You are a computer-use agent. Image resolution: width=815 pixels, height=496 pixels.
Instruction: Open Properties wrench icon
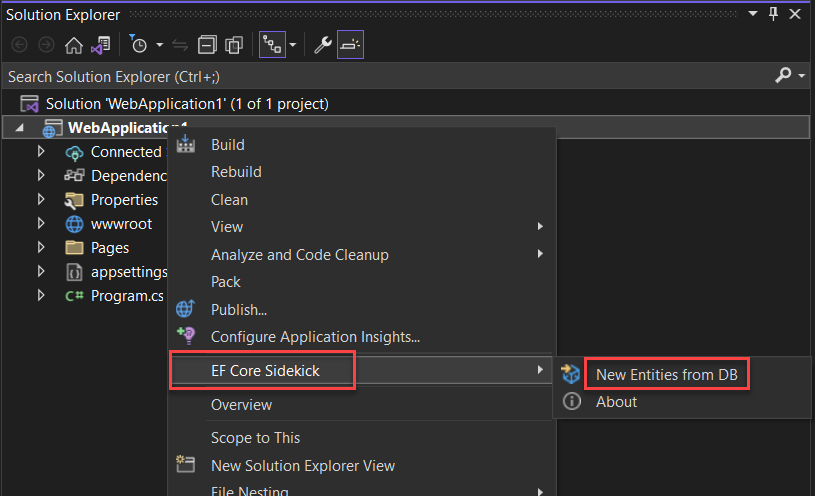click(x=322, y=45)
